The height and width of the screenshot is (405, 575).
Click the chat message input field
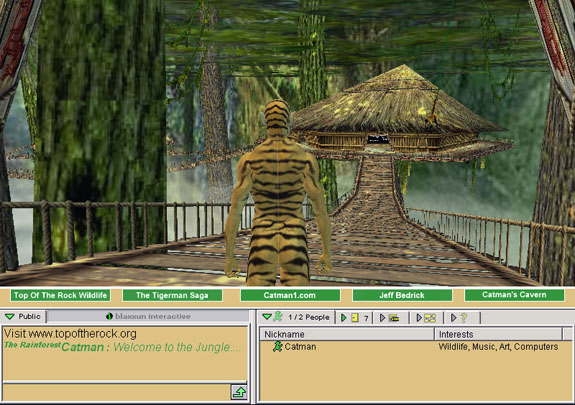pyautogui.click(x=117, y=392)
